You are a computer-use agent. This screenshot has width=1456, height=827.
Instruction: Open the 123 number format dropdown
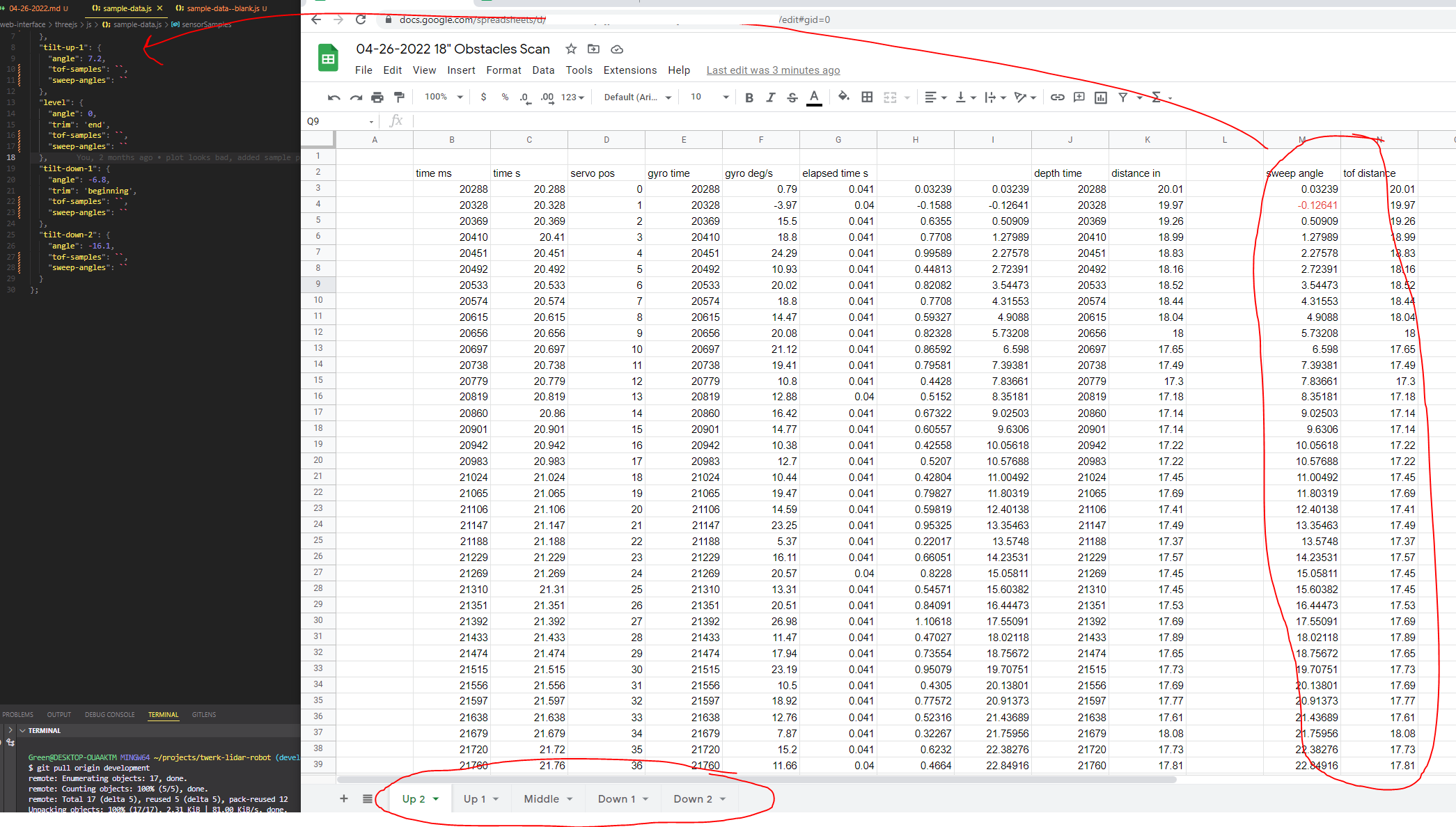572,97
